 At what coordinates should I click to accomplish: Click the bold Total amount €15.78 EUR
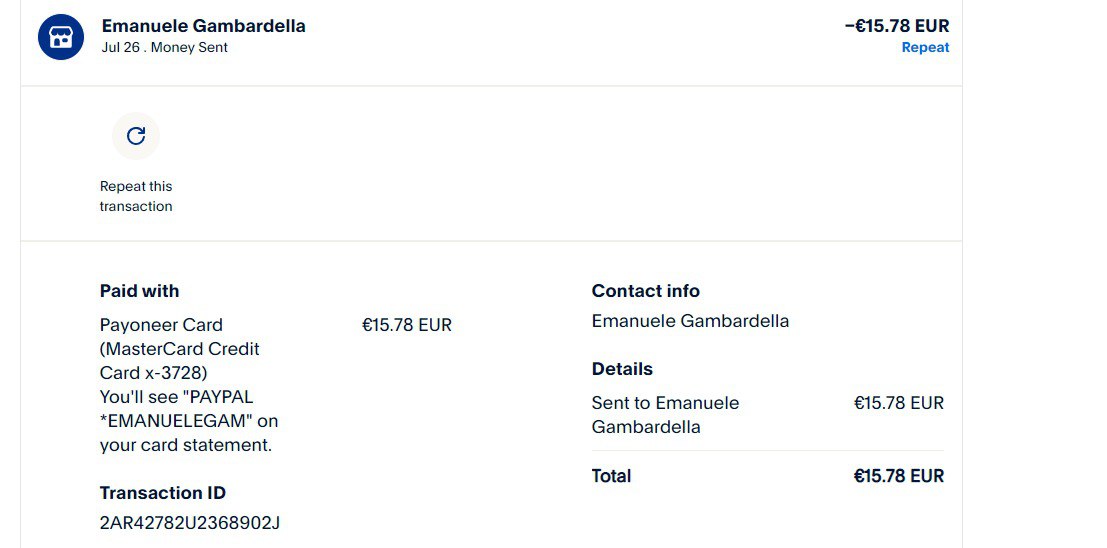coord(898,476)
